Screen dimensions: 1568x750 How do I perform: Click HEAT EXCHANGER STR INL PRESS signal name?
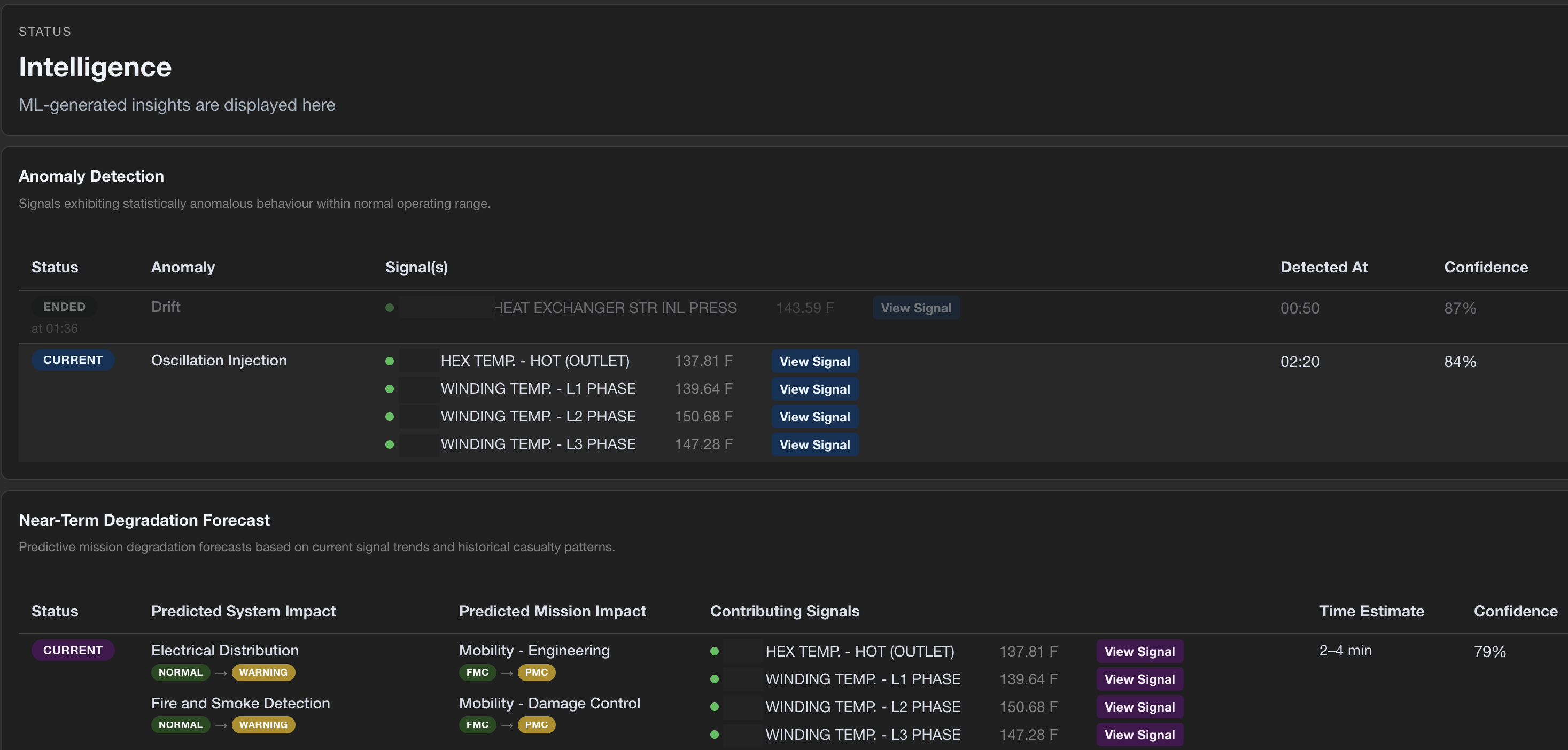pos(615,308)
